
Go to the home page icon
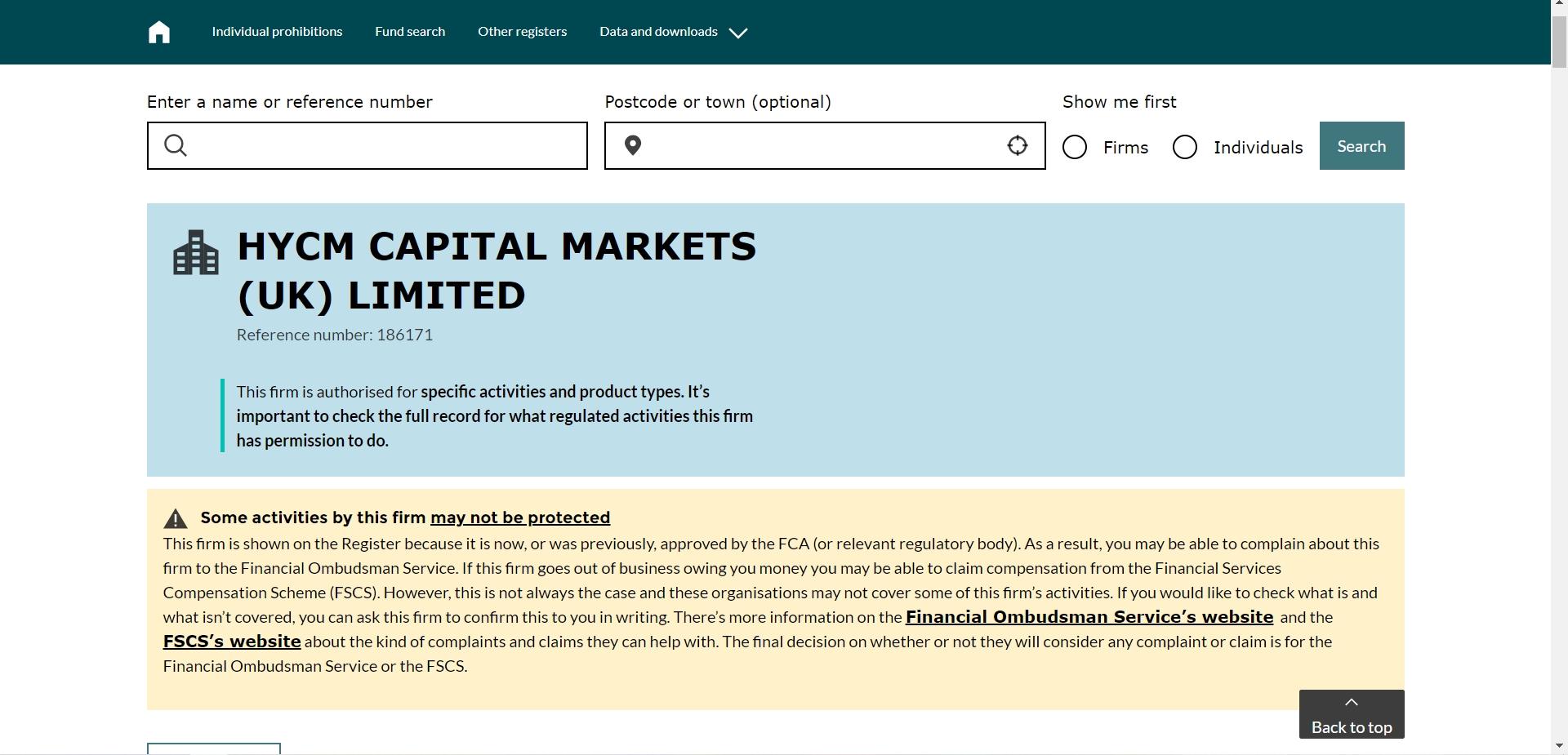pos(159,32)
